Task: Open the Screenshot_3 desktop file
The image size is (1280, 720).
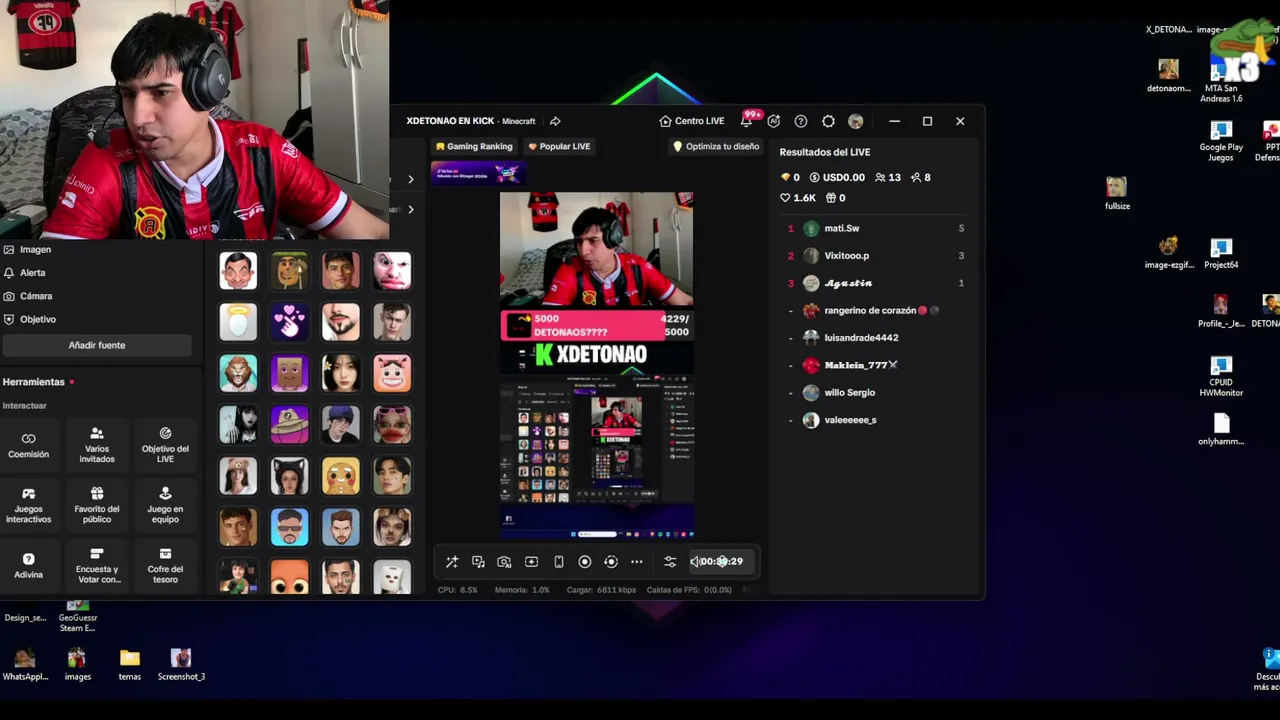Action: (181, 665)
